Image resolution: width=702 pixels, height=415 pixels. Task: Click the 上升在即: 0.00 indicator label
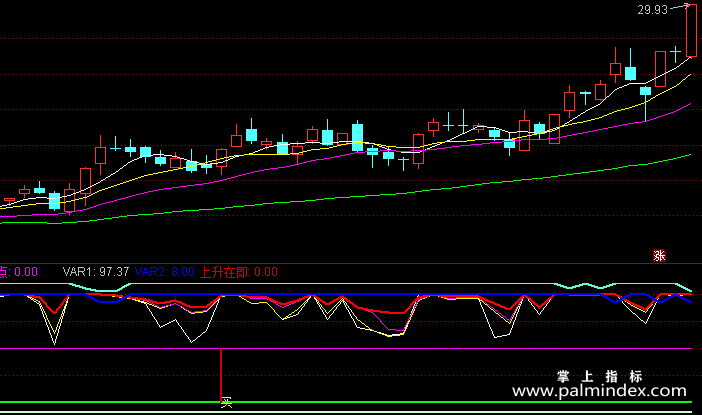tap(239, 272)
